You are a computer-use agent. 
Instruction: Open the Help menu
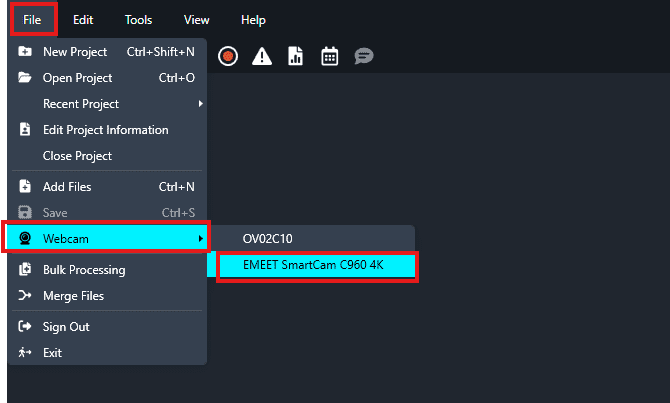pos(253,19)
